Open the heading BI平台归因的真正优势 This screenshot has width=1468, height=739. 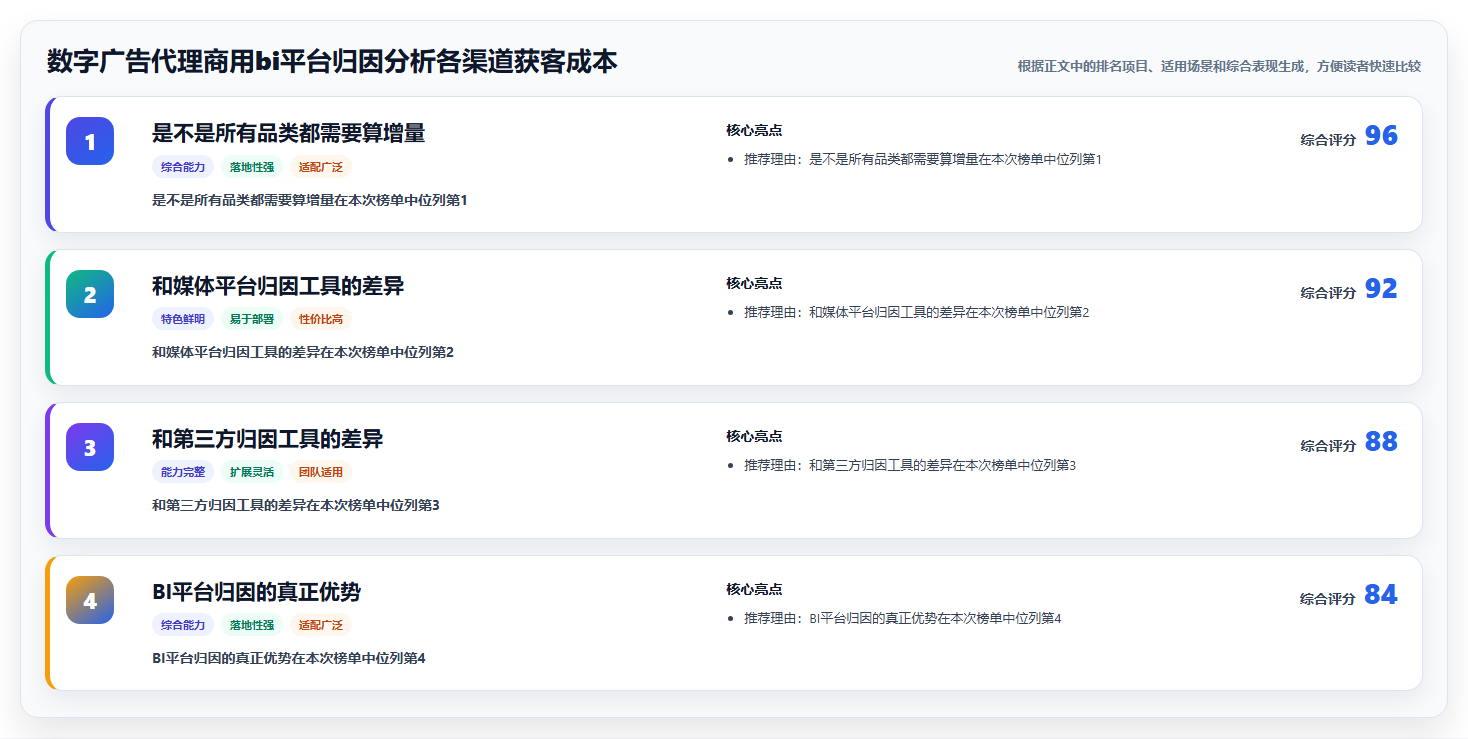coord(256,592)
